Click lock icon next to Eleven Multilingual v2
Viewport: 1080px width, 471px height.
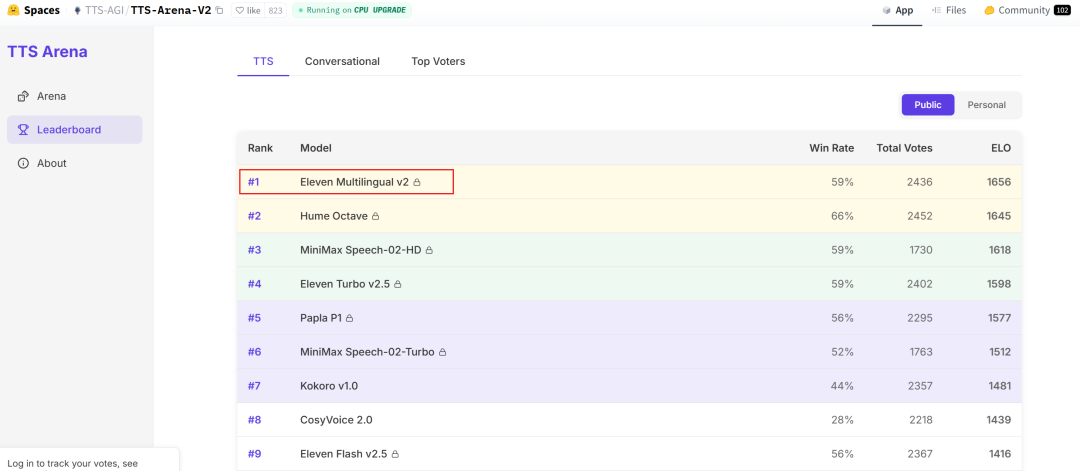tap(417, 182)
